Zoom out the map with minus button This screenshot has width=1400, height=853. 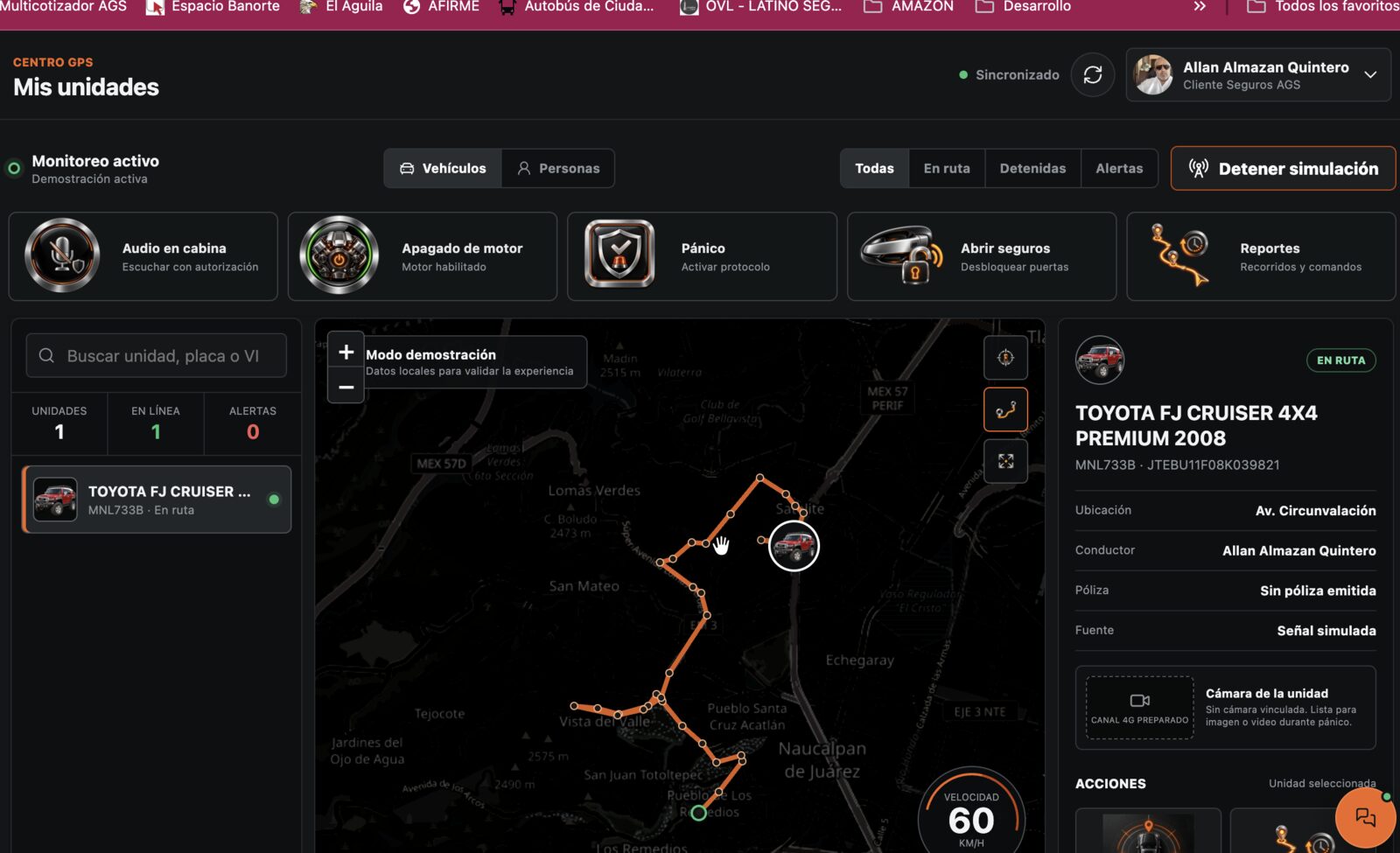346,387
